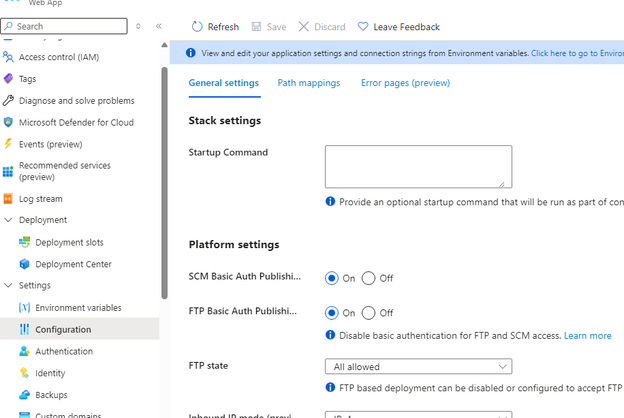Open the FTP state dropdown
The width and height of the screenshot is (624, 418).
(x=418, y=367)
